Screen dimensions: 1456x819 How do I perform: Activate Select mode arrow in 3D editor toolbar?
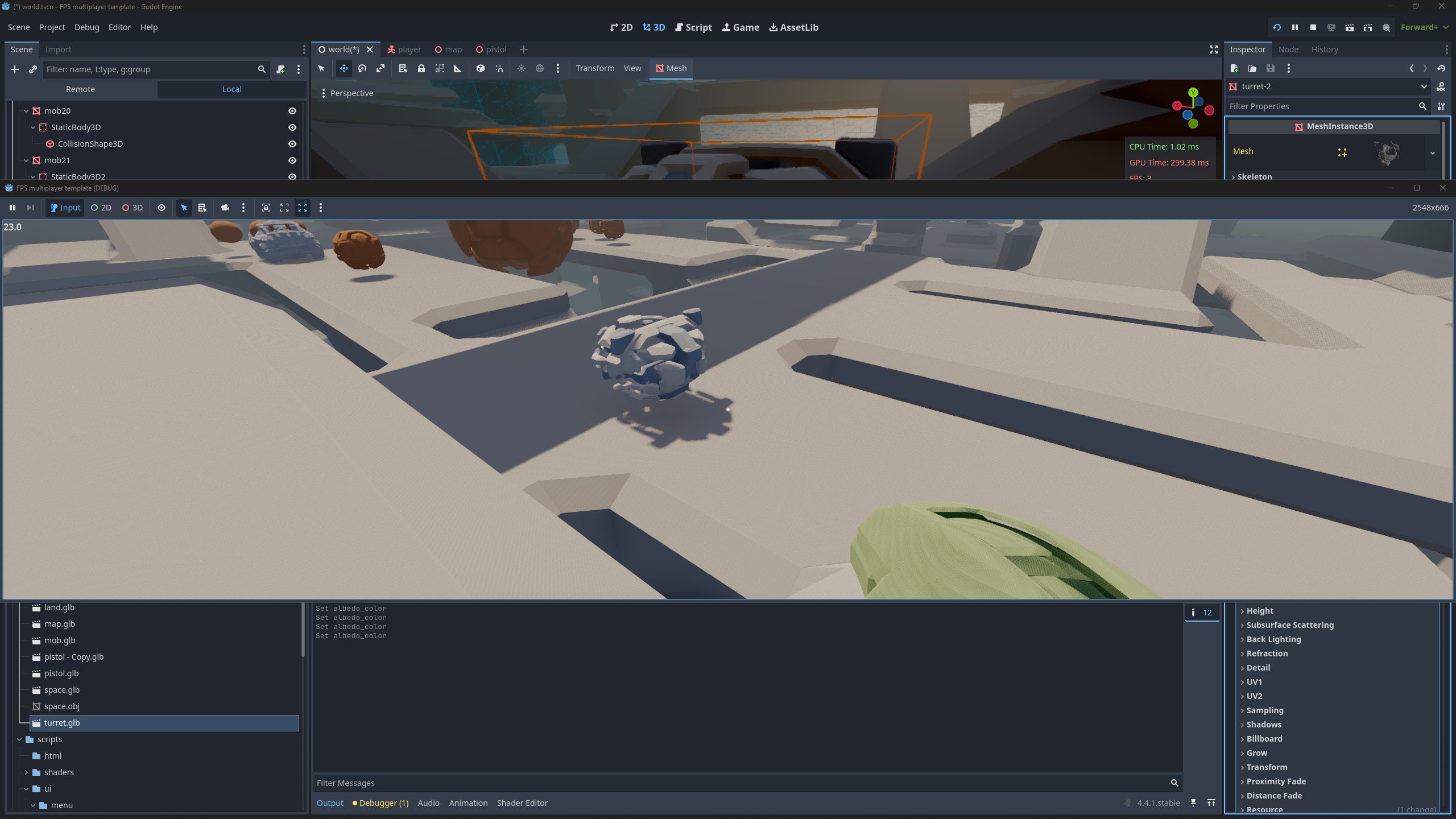point(321,68)
